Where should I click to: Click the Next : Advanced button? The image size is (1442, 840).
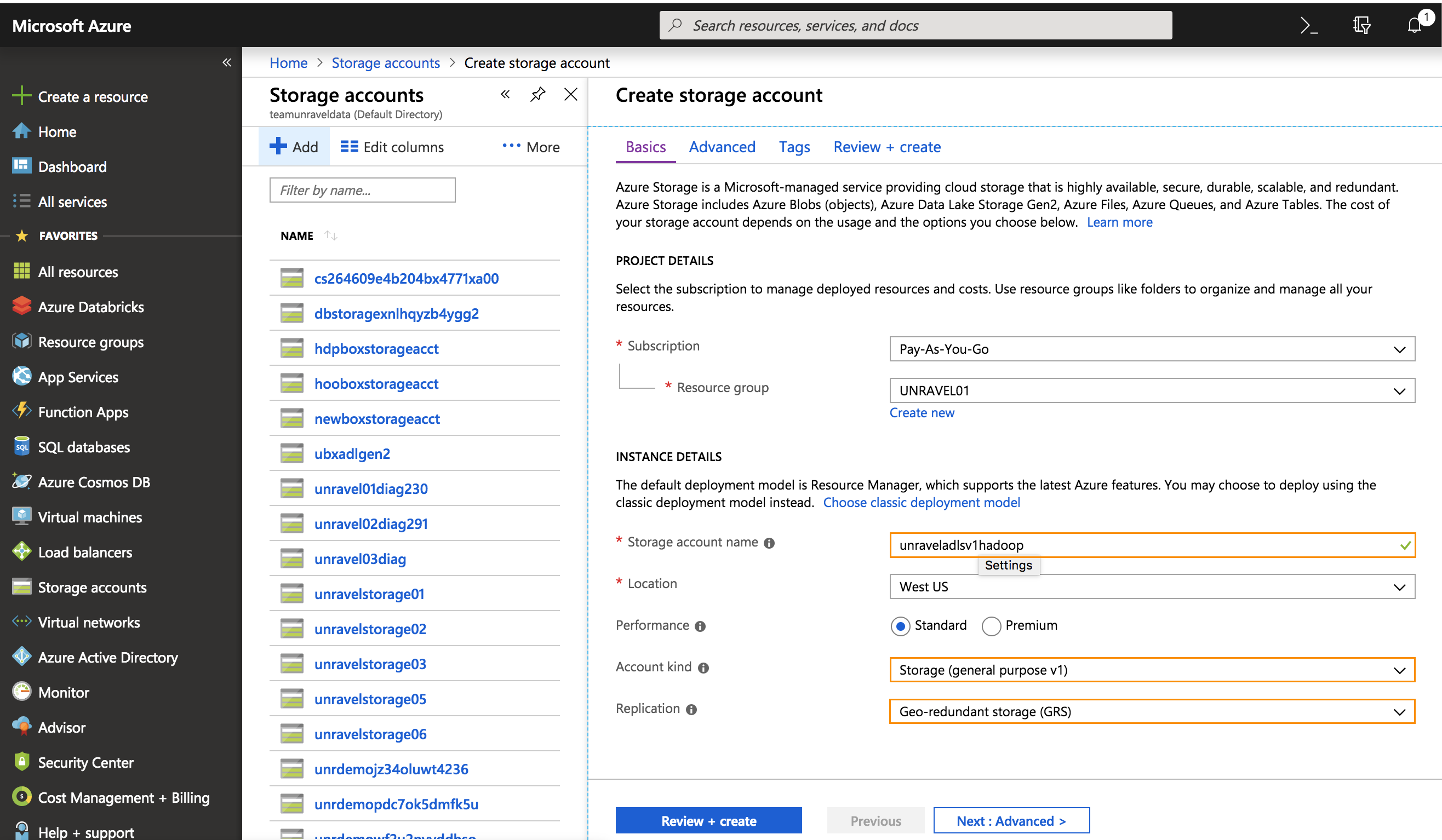(1012, 821)
